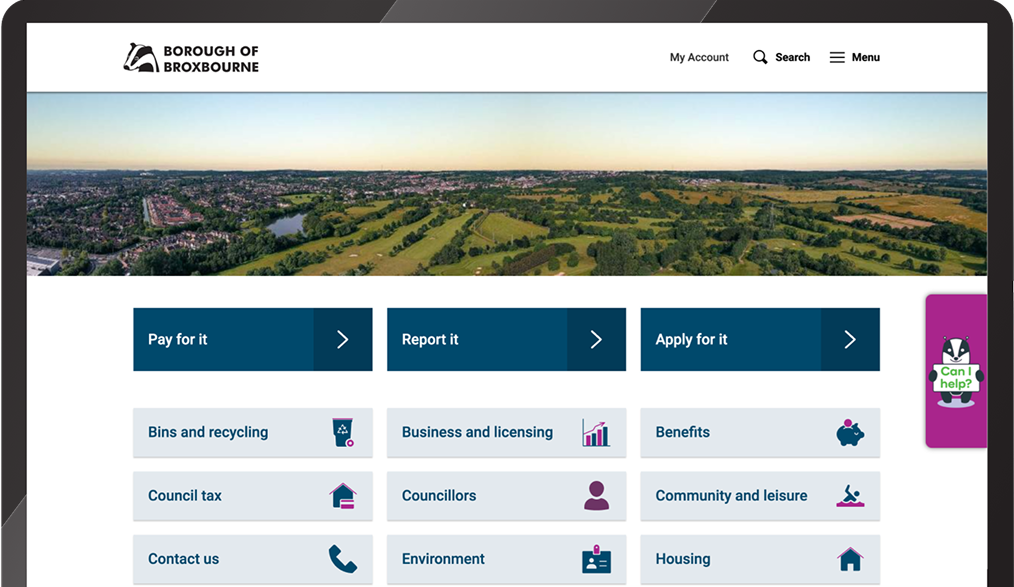Screen dimensions: 1014x587
Task: Open My Account in the header
Action: pyautogui.click(x=699, y=57)
